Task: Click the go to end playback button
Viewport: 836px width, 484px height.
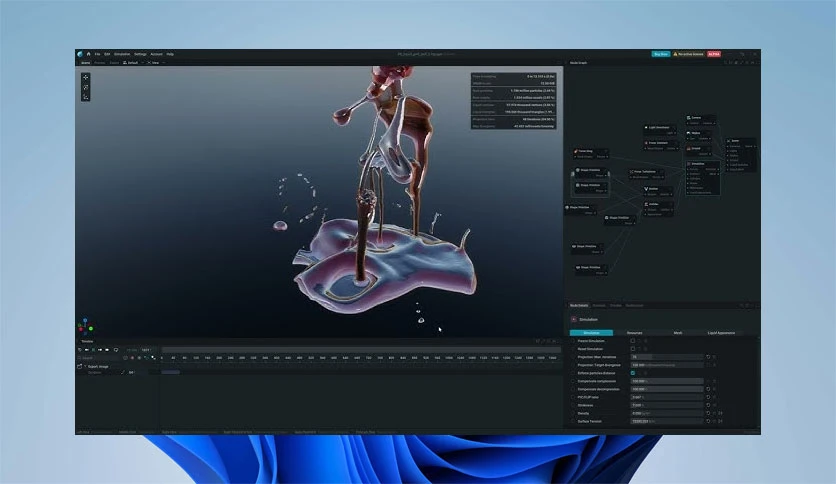Action: pos(107,350)
